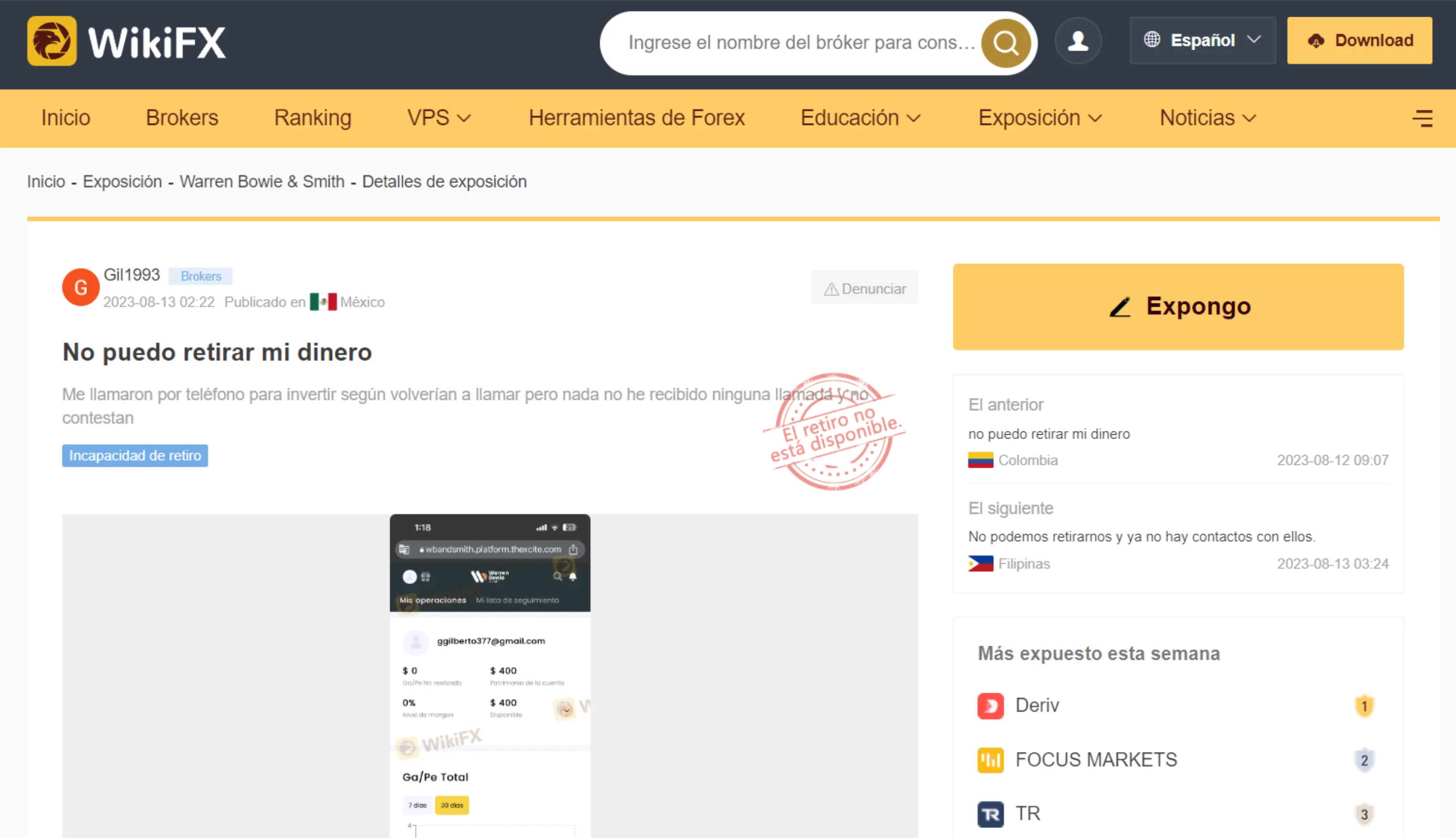This screenshot has height=838, width=1456.
Task: Click the Deriv broker logo
Action: 990,706
